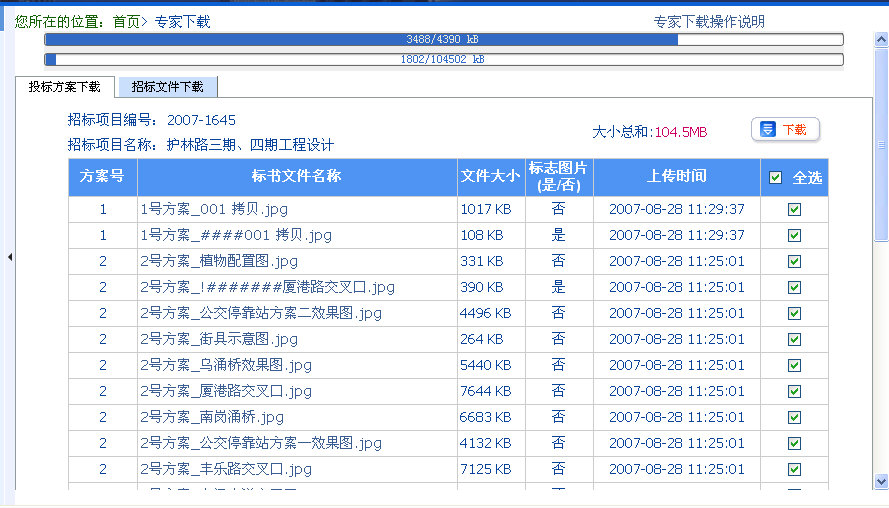Uncheck the 公交停靠站方案一效果图.jpg checkbox
Screen dimensions: 889x508
click(x=794, y=443)
